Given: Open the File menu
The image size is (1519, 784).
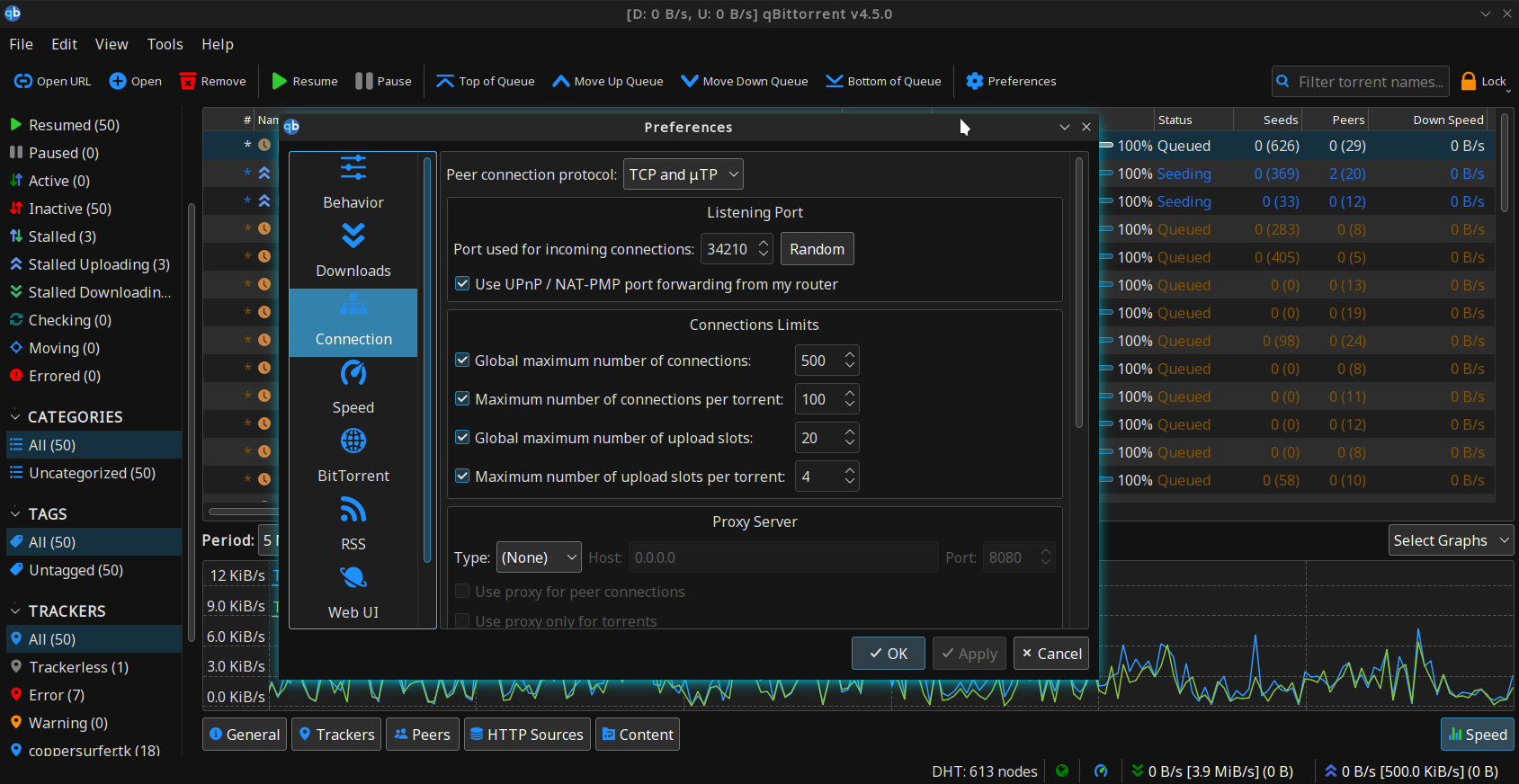Looking at the screenshot, I should pos(21,44).
